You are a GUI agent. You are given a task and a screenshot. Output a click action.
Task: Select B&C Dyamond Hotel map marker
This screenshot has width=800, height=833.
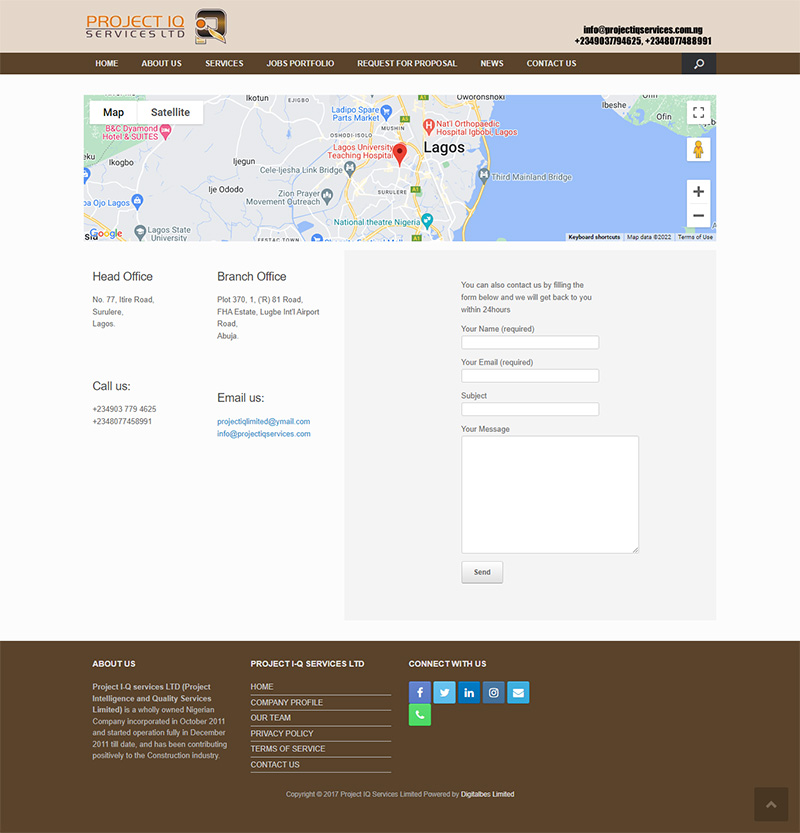coord(166,132)
